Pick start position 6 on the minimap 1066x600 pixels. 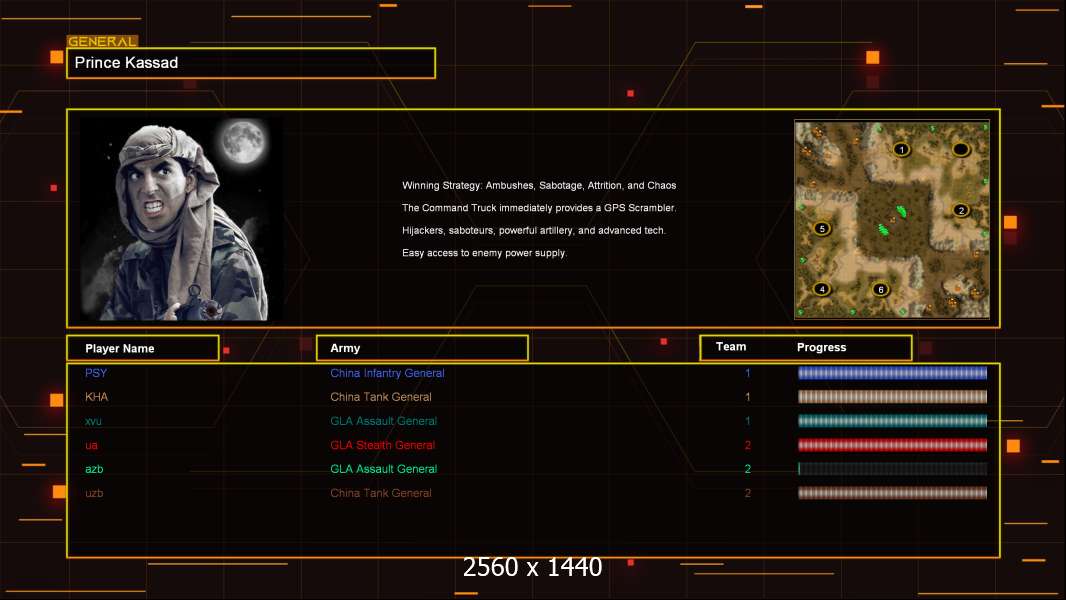[x=880, y=290]
